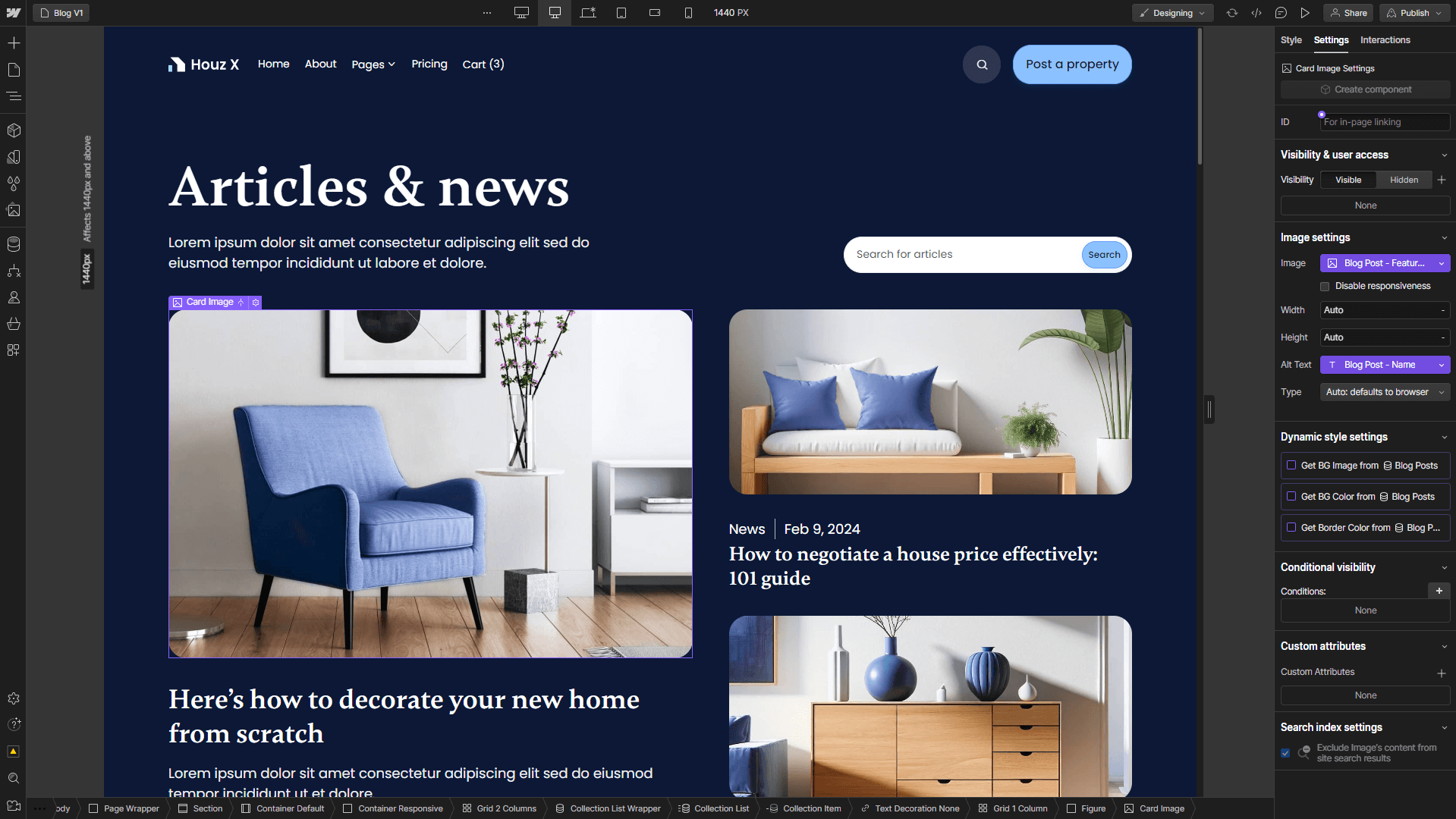Image resolution: width=1456 pixels, height=819 pixels.
Task: Open the Publish dropdown
Action: pyautogui.click(x=1416, y=13)
